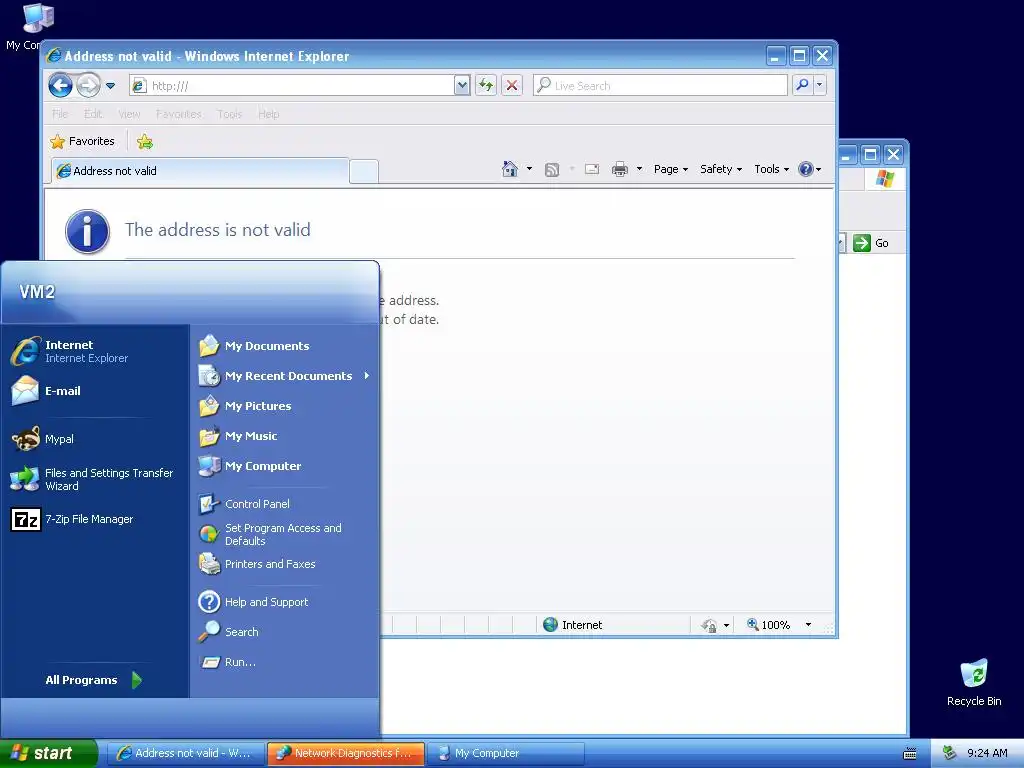Screen dimensions: 1024x768
Task: Open the Tools command bar menu
Action: [x=771, y=169]
